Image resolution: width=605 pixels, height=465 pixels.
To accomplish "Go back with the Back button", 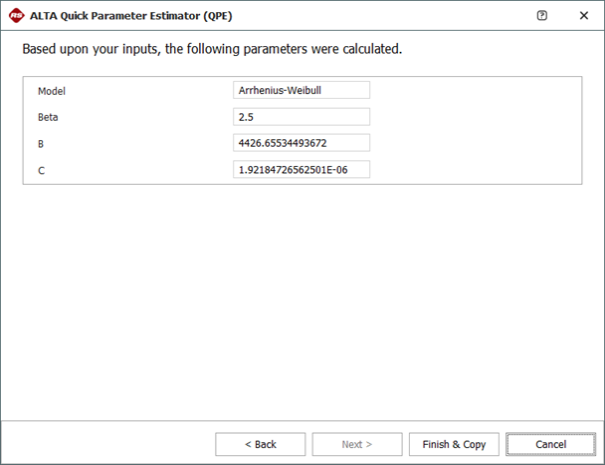I will point(260,444).
